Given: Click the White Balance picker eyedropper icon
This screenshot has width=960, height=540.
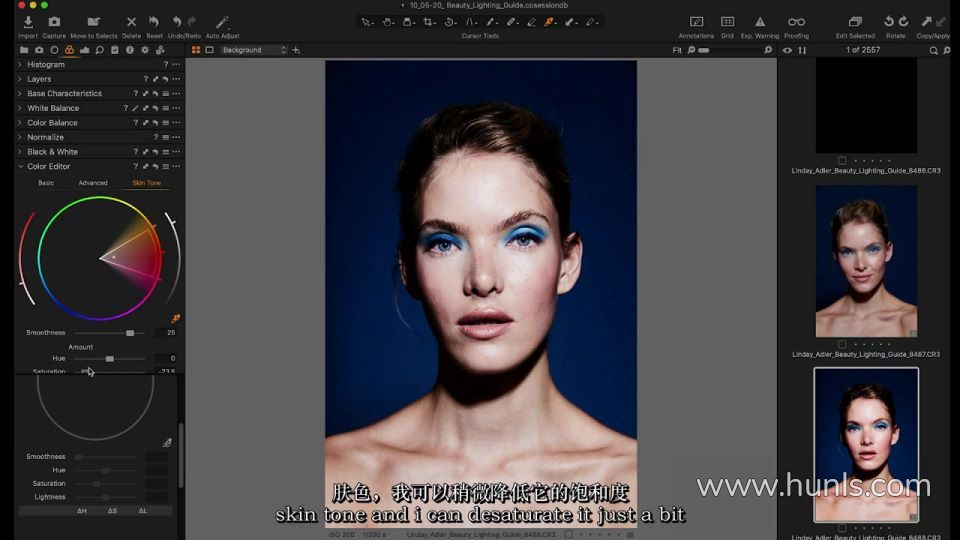Looking at the screenshot, I should pos(135,108).
